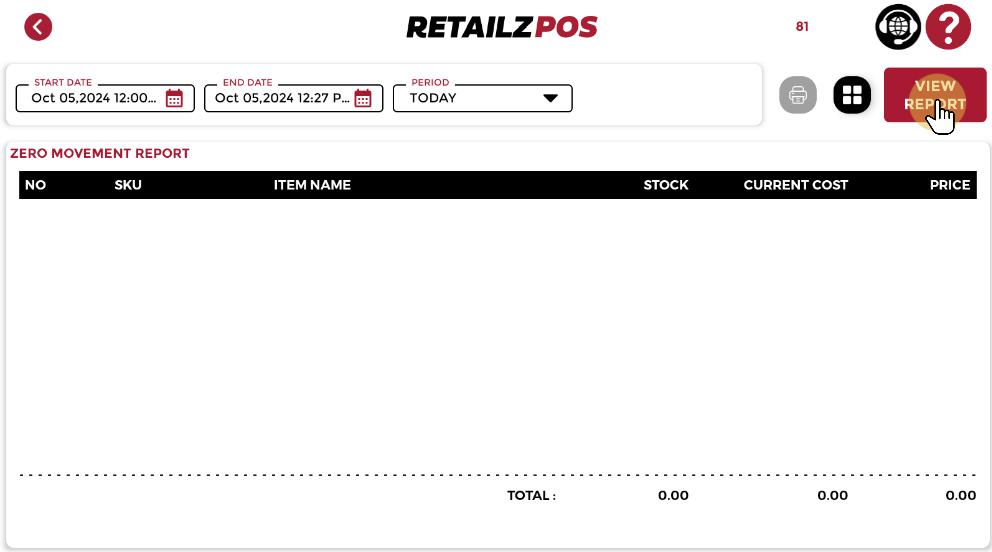
Task: Click the SKU column header
Action: pos(128,185)
